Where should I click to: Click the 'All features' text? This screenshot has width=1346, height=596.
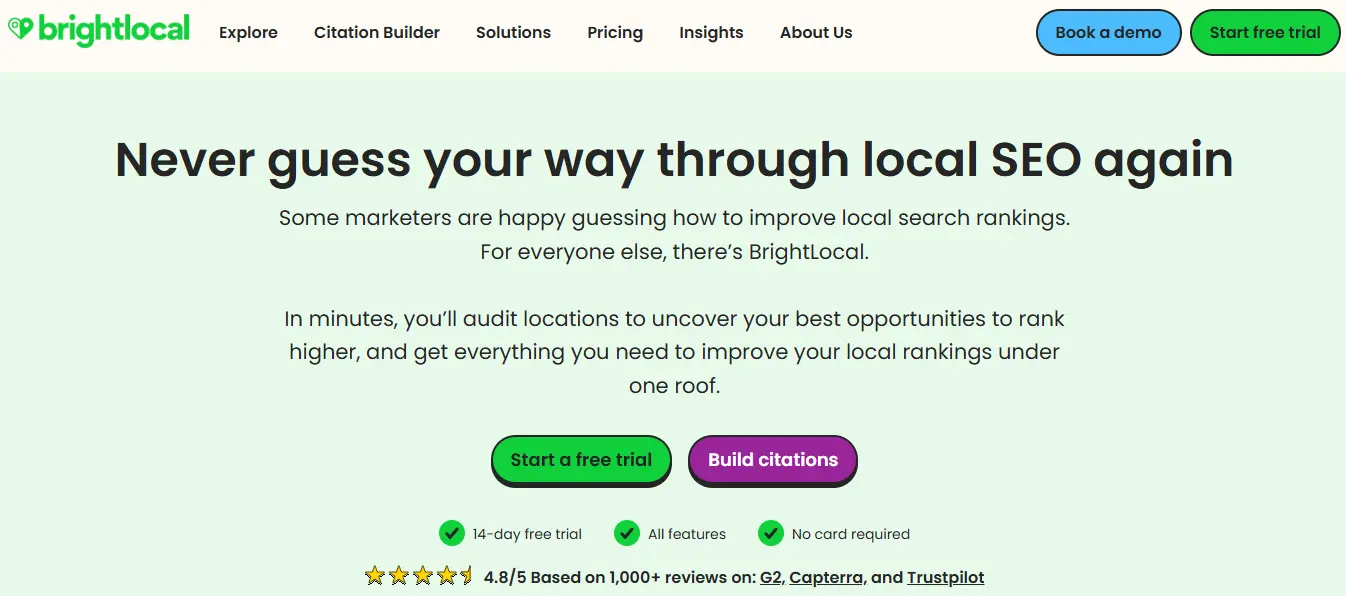point(687,534)
